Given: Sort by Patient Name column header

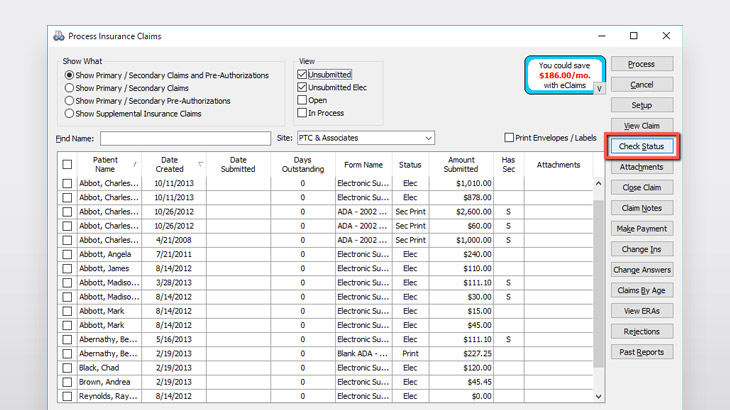Looking at the screenshot, I should (x=108, y=164).
